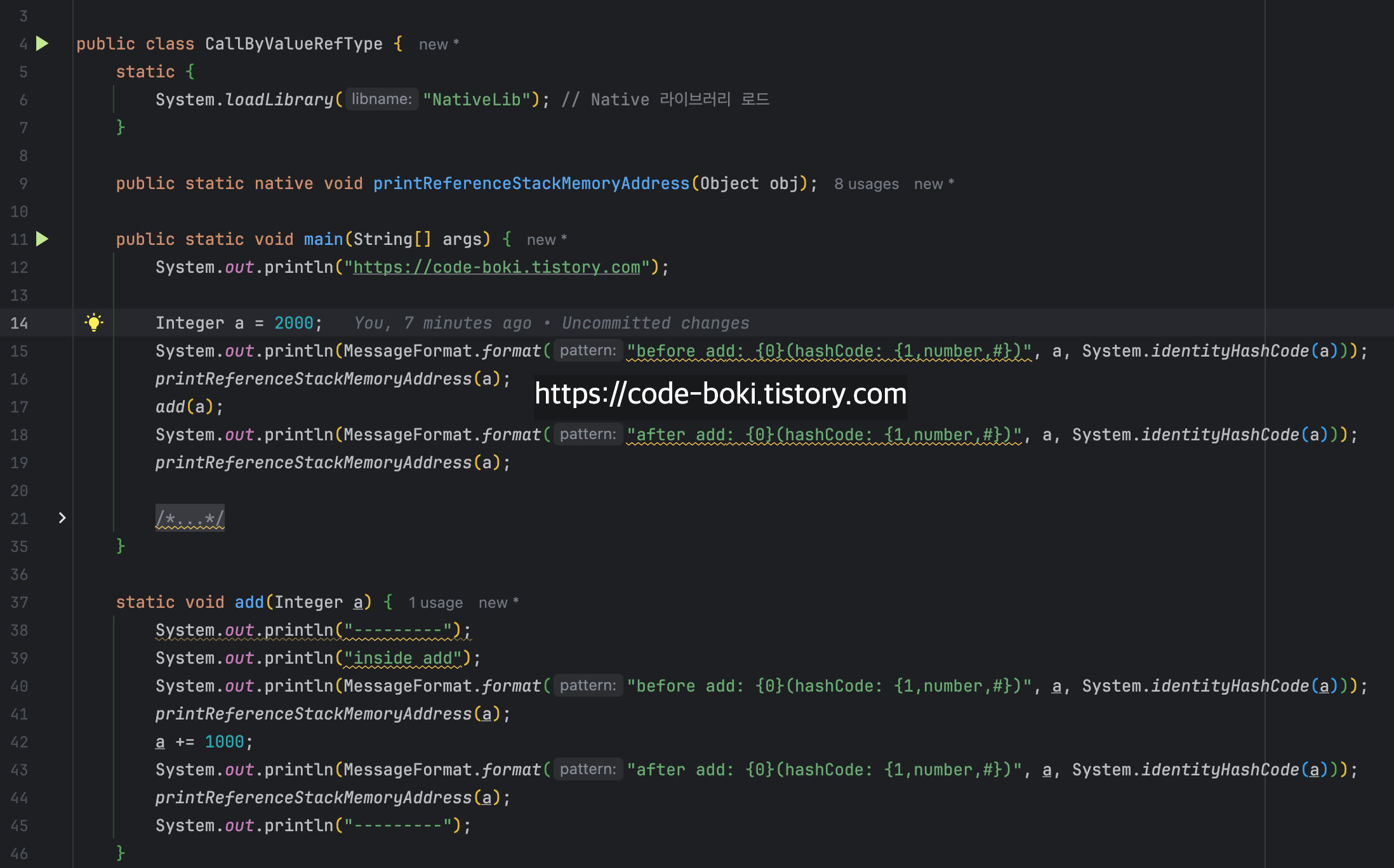Expand the folded region at line 21

[62, 518]
